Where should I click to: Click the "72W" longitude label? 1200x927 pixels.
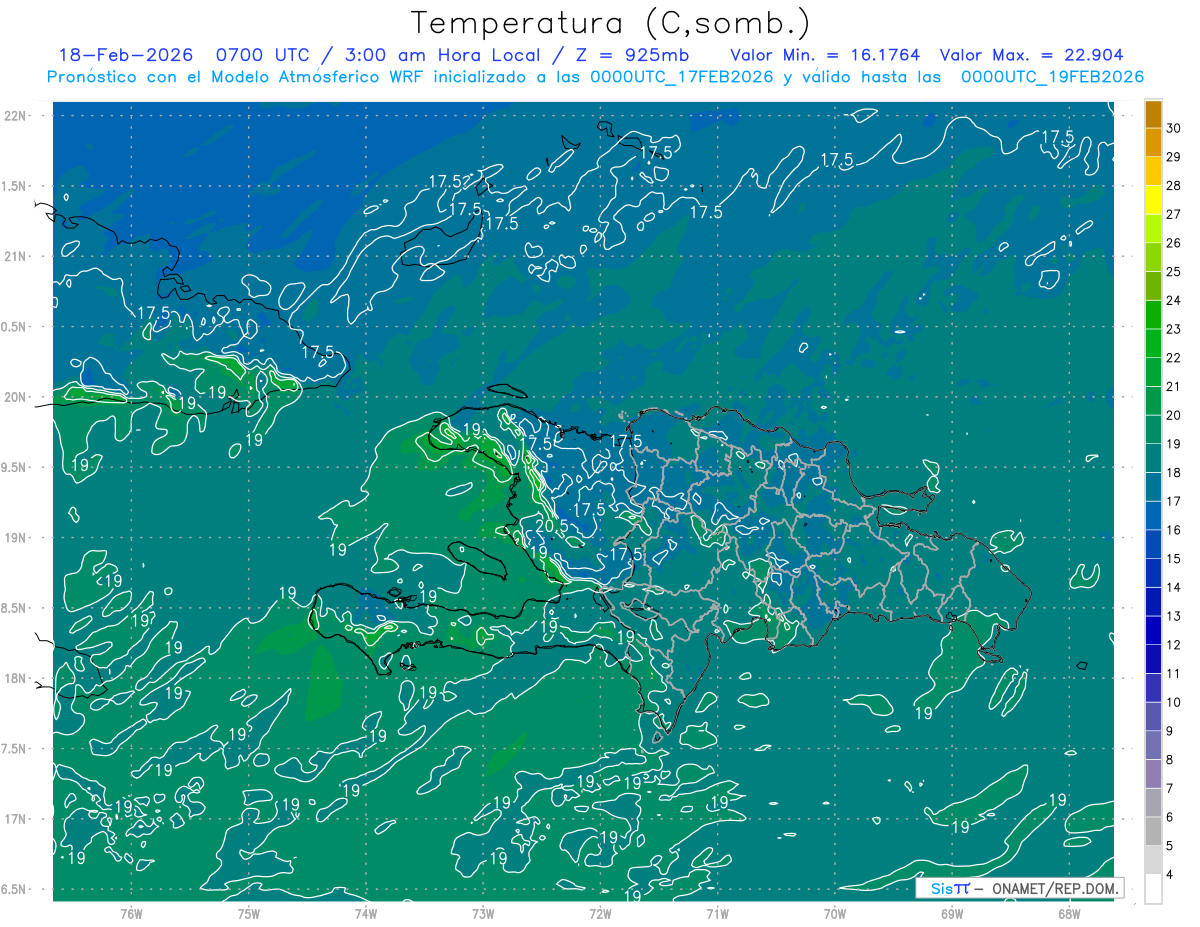(x=600, y=913)
